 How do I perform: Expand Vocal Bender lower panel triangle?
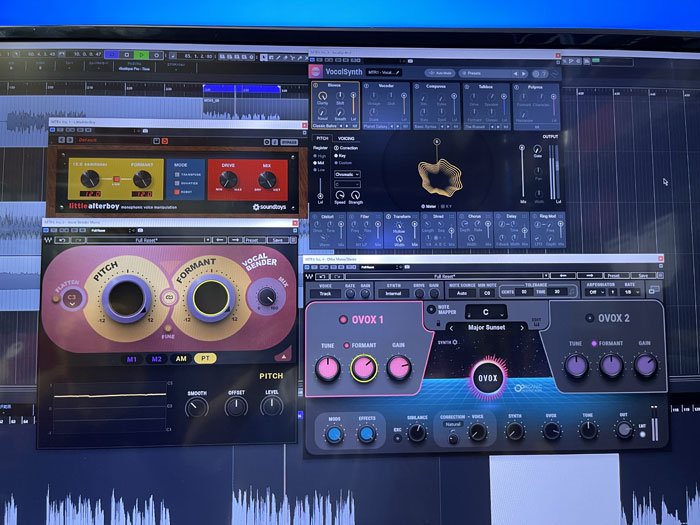[283, 356]
